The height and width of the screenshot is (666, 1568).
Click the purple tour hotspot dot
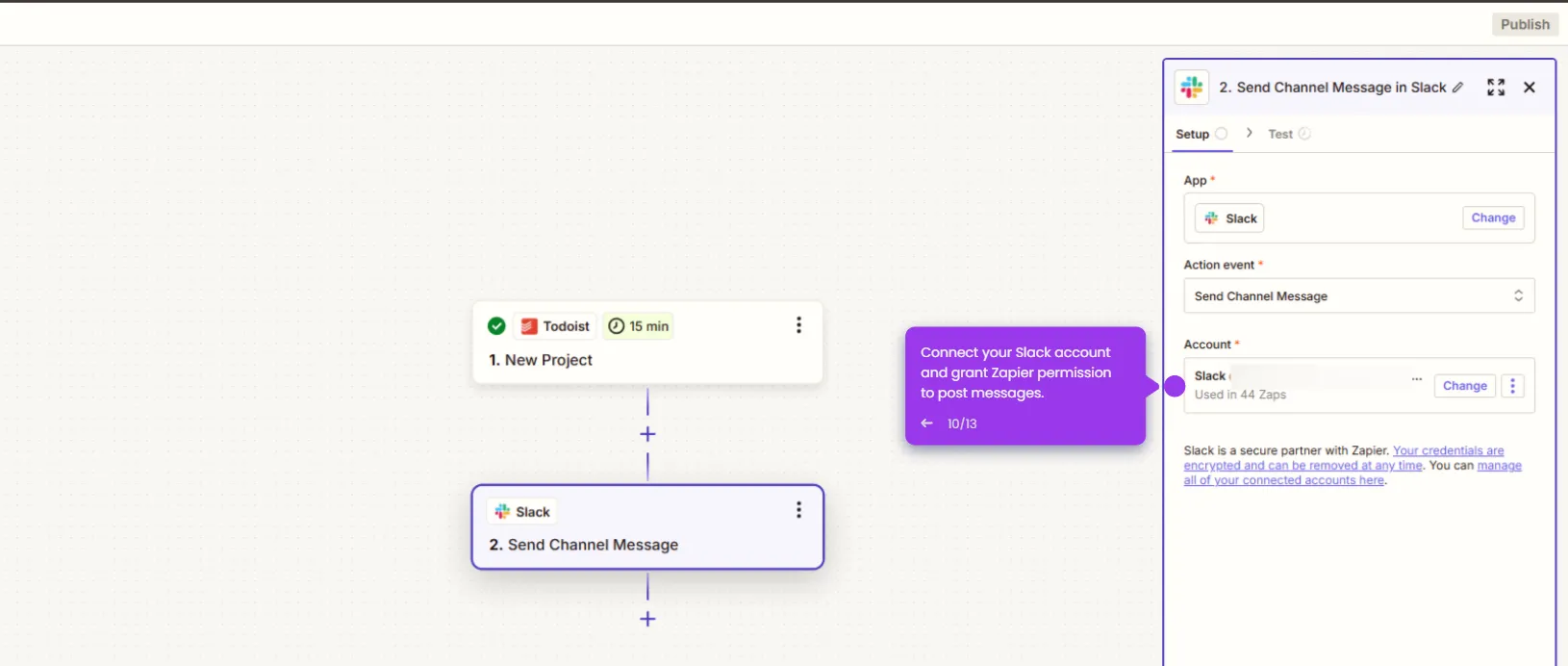point(1175,386)
